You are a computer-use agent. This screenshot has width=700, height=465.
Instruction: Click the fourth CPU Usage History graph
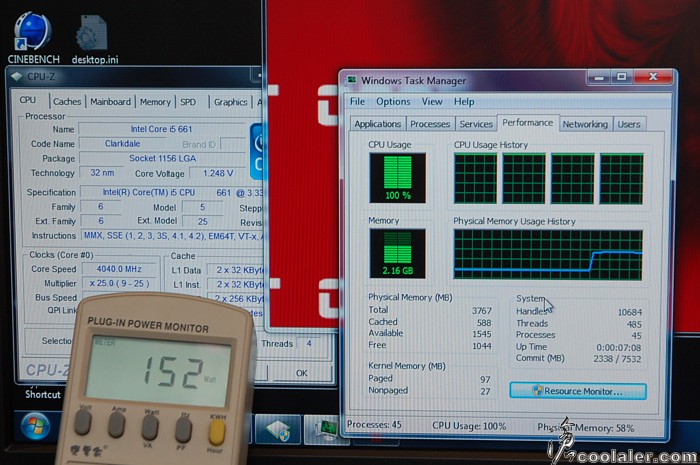[x=621, y=179]
